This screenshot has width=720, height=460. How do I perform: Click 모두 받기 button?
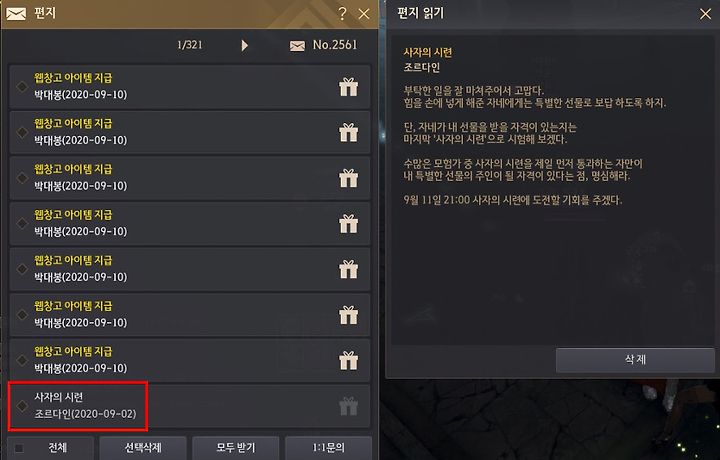236,448
